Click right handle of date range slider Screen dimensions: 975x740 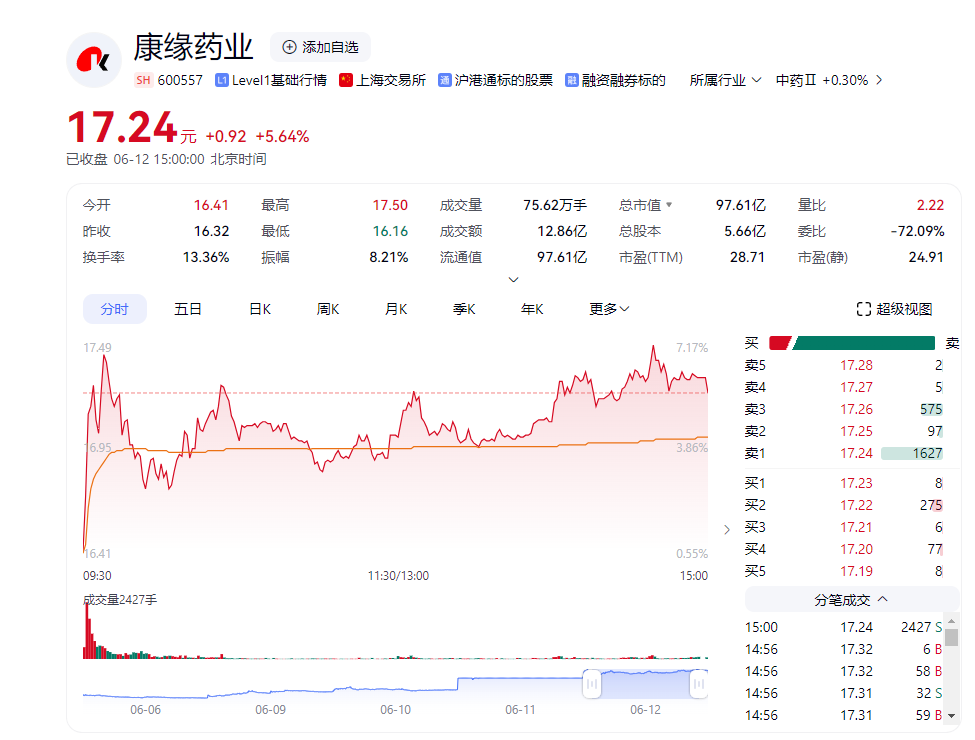pyautogui.click(x=699, y=684)
